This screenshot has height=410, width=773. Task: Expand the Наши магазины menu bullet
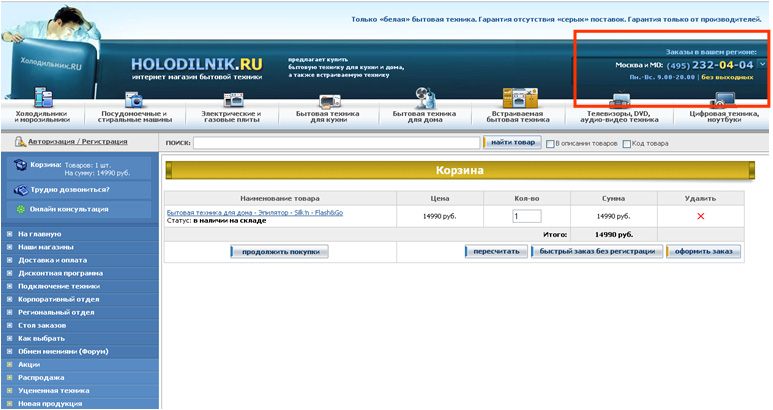pos(9,247)
